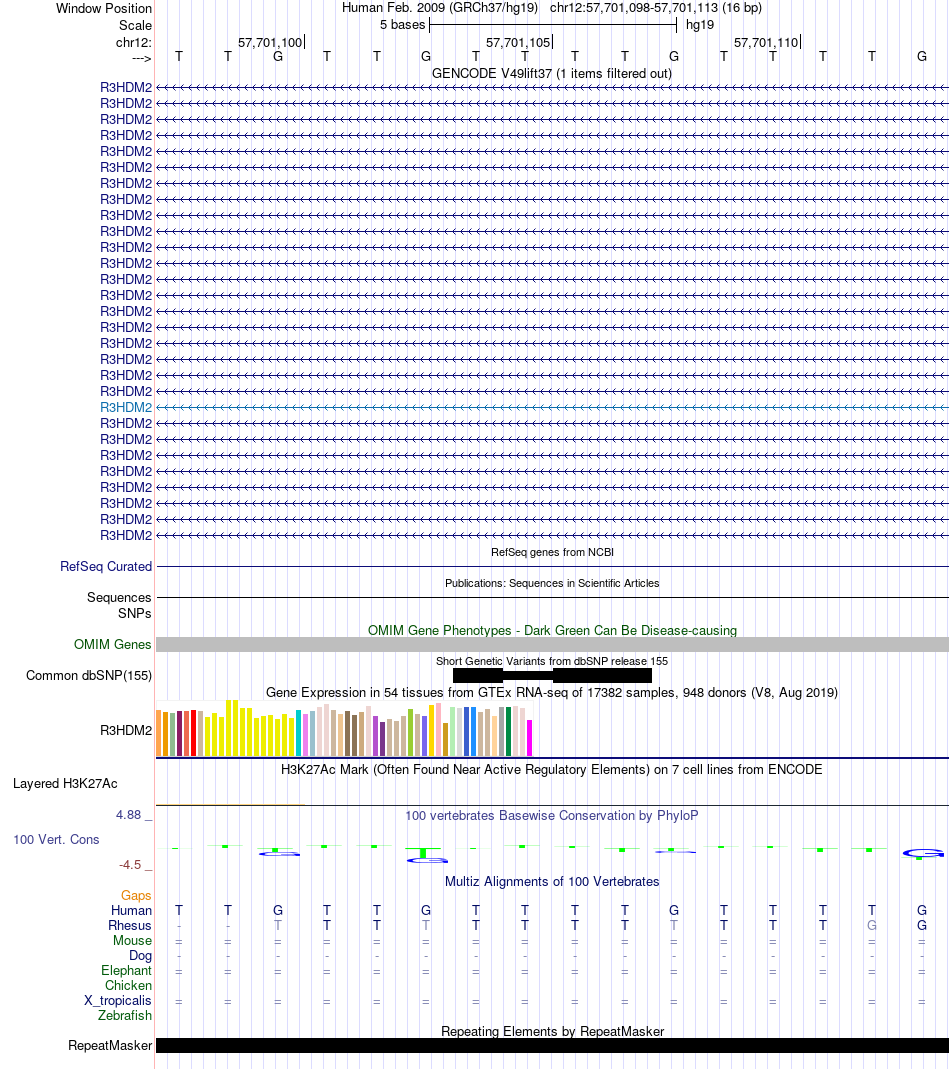Click R3HDM2 label beside GTEx bar chart
The image size is (950, 1069).
click(126, 730)
